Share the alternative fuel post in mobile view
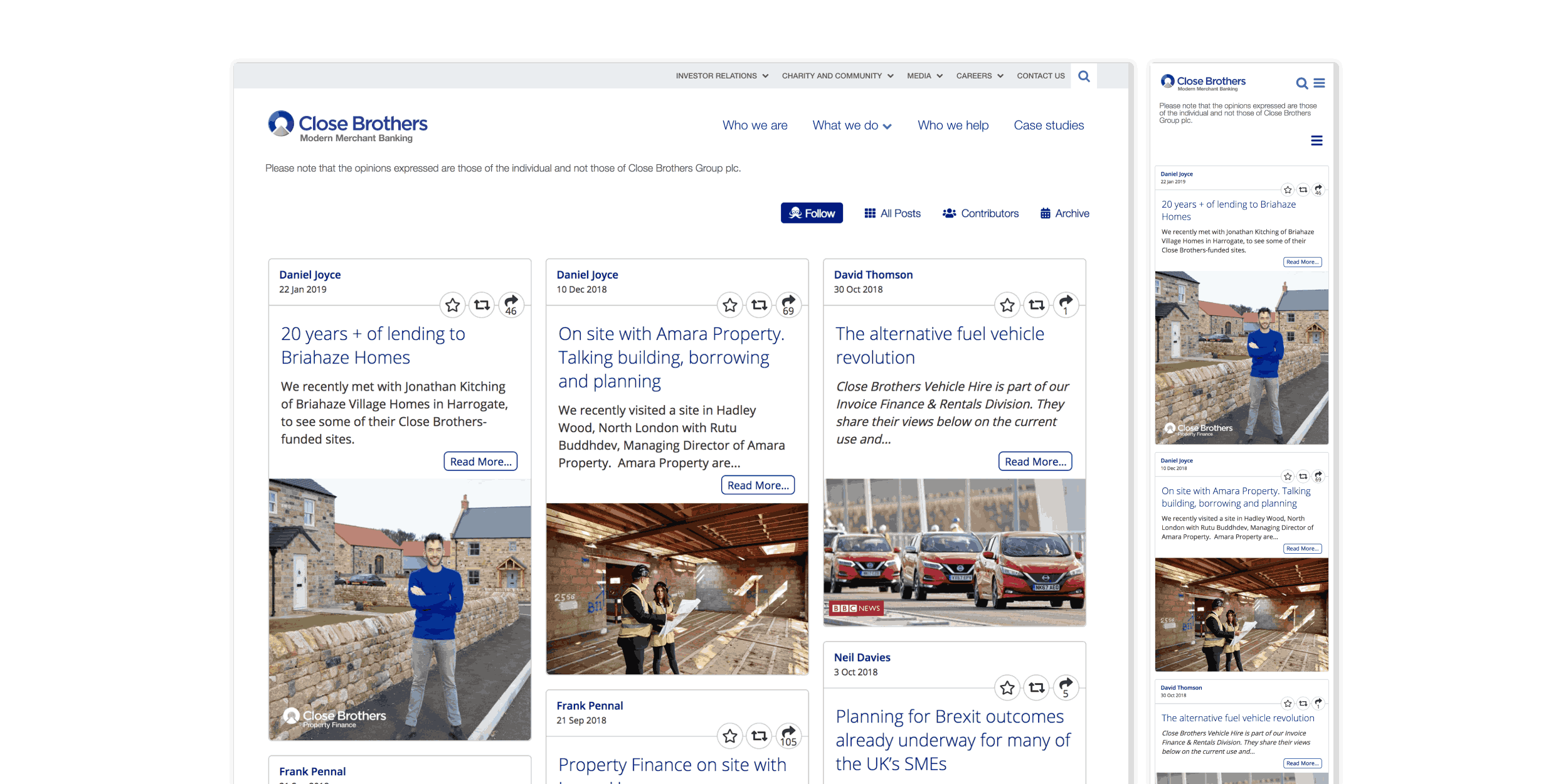1568x784 pixels. (x=1318, y=704)
